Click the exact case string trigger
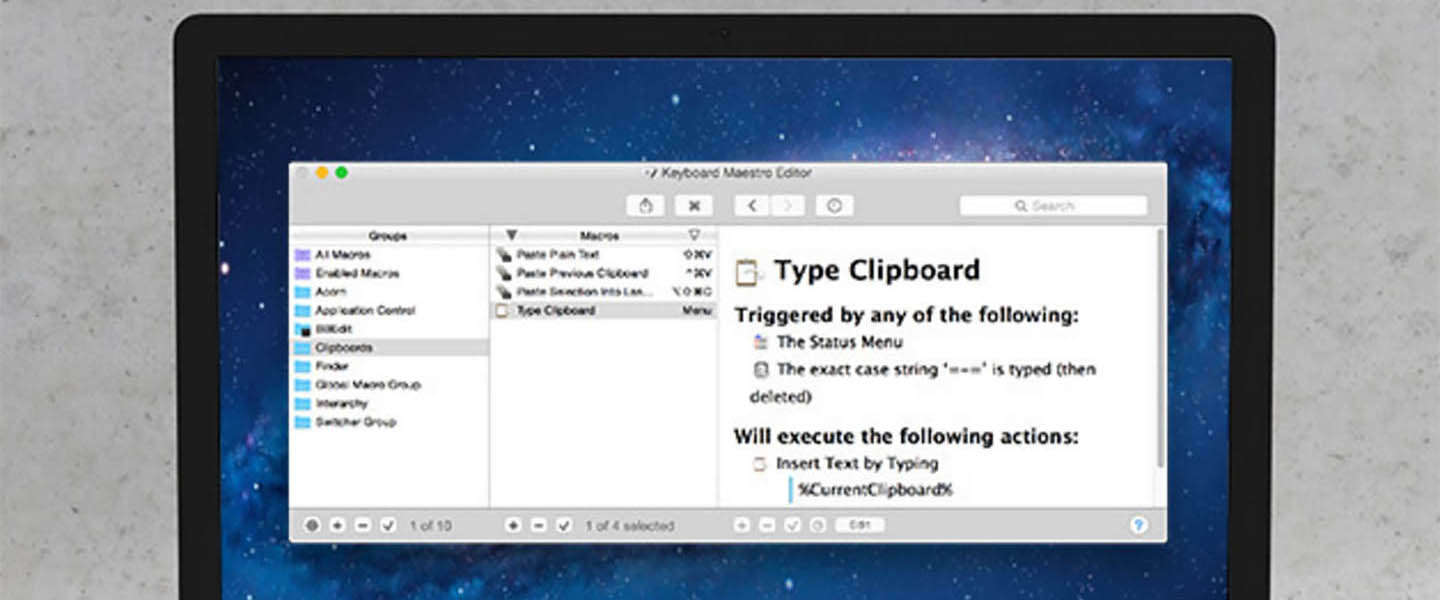 [923, 382]
